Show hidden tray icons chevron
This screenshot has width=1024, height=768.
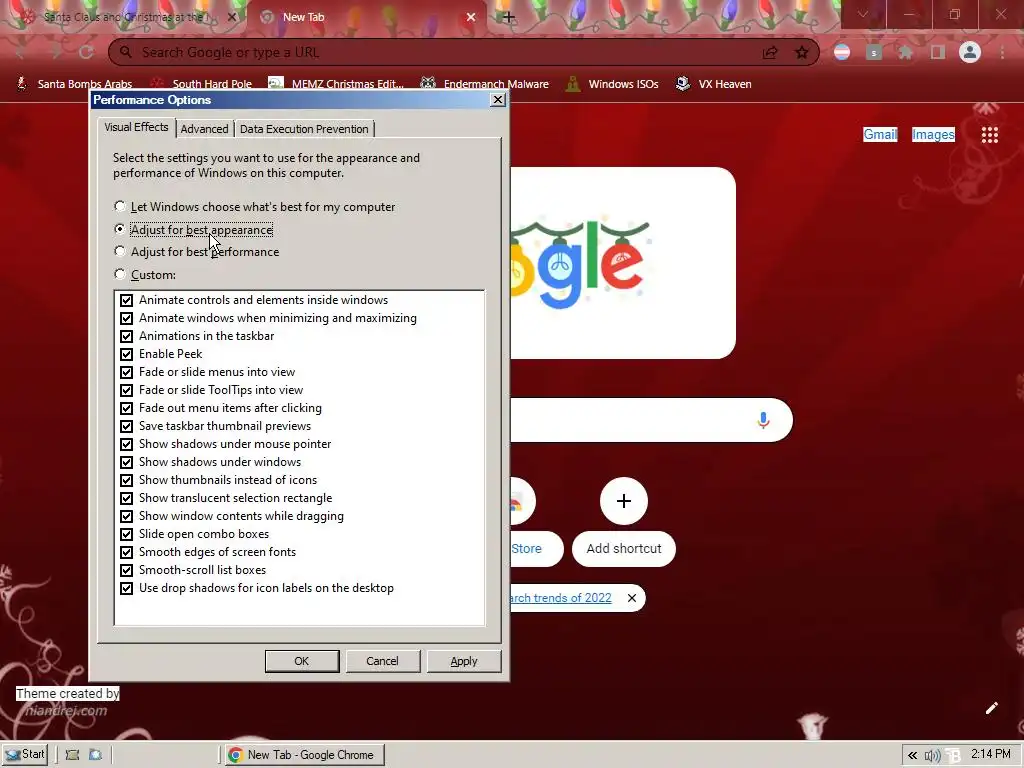pos(912,756)
